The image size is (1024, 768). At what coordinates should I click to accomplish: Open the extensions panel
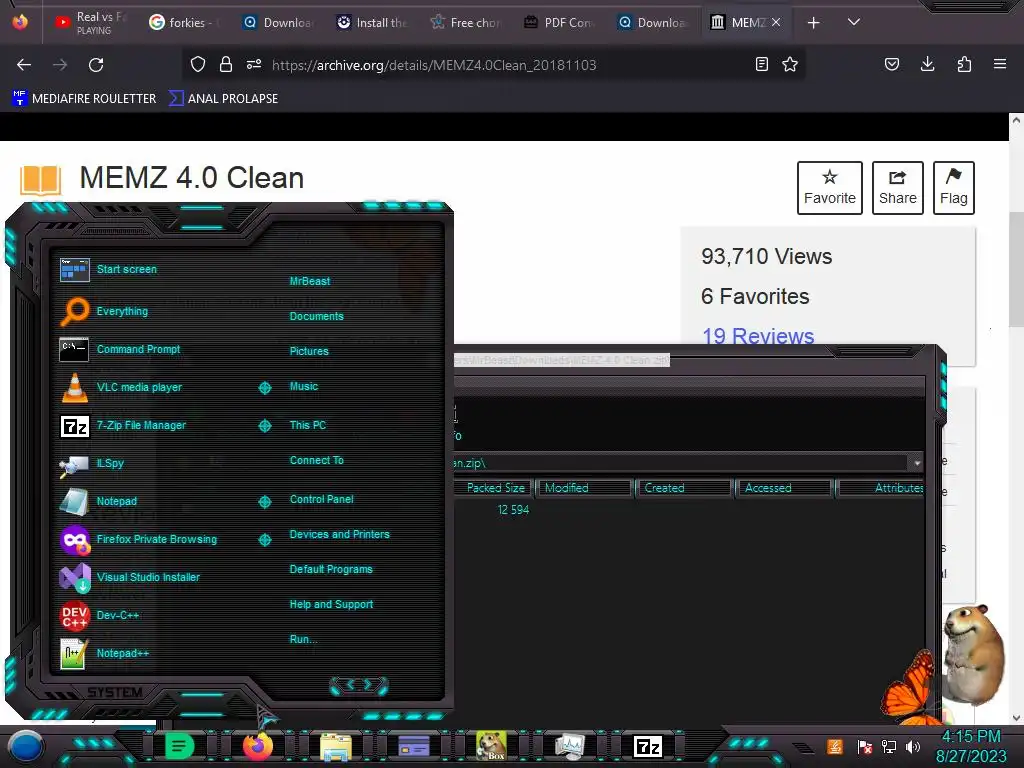click(964, 64)
